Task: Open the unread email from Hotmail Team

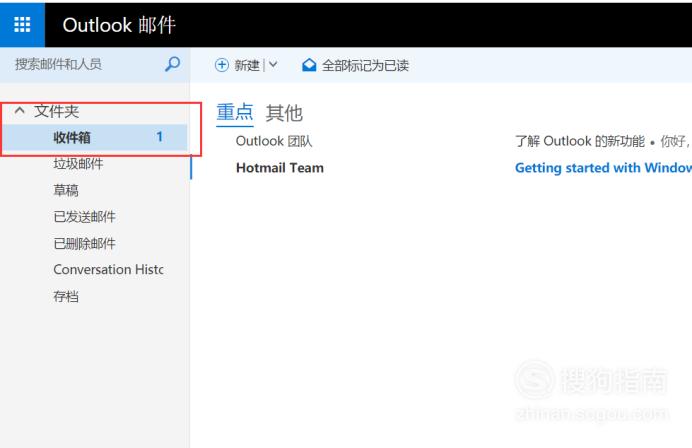Action: click(280, 168)
